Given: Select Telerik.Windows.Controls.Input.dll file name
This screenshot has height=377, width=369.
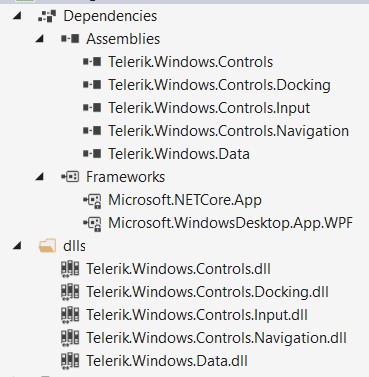Looking at the screenshot, I should (x=197, y=315).
